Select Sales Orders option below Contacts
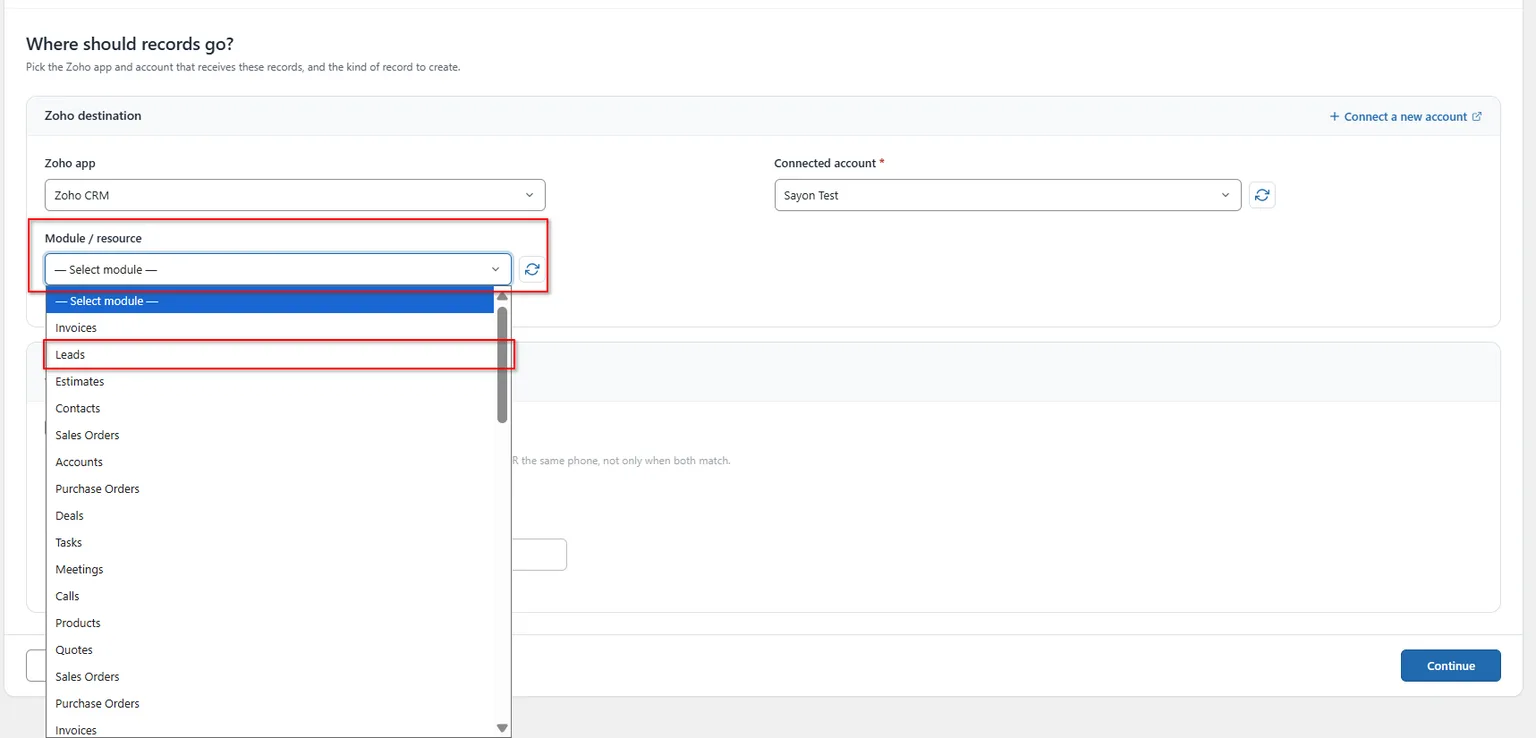The width and height of the screenshot is (1536, 738). pos(270,435)
